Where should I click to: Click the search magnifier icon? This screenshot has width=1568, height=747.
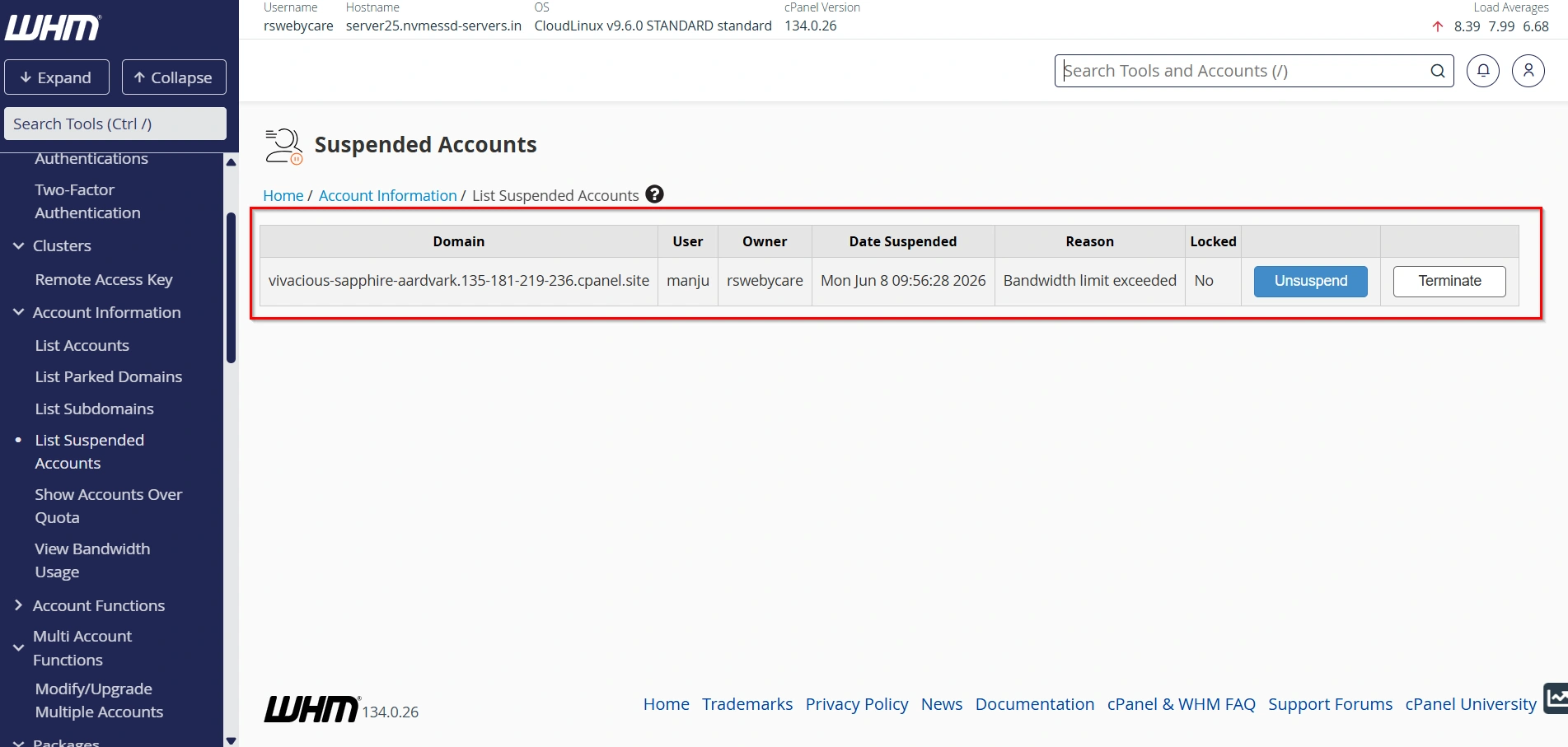[1438, 71]
